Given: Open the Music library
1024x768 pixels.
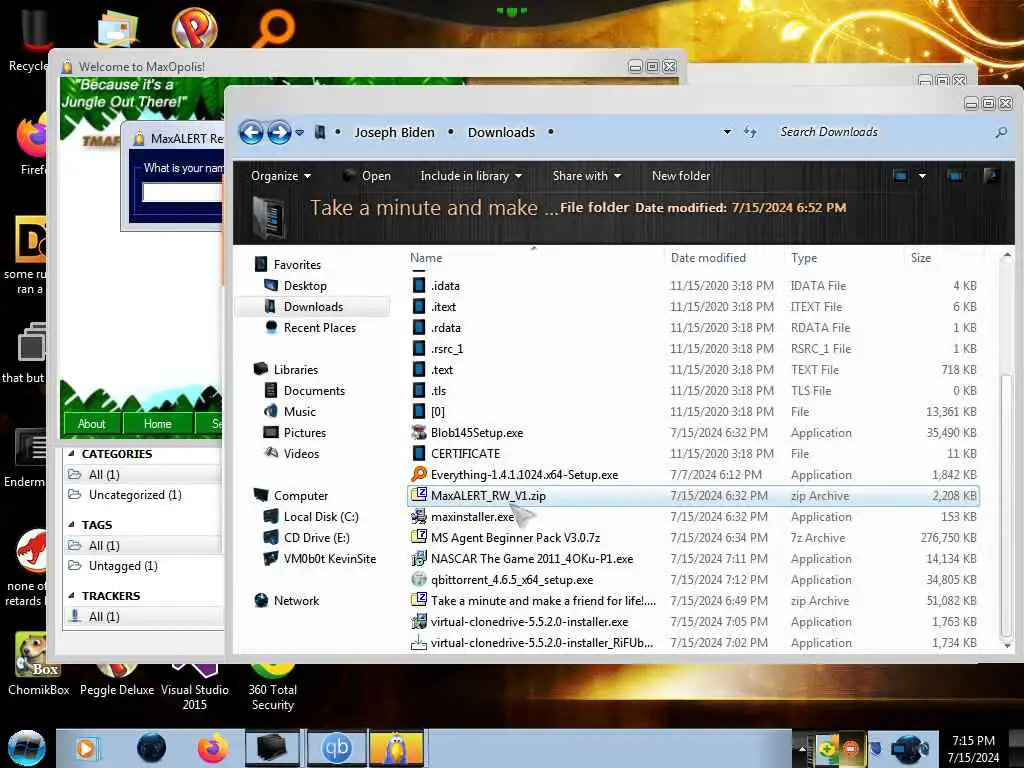Looking at the screenshot, I should (299, 411).
